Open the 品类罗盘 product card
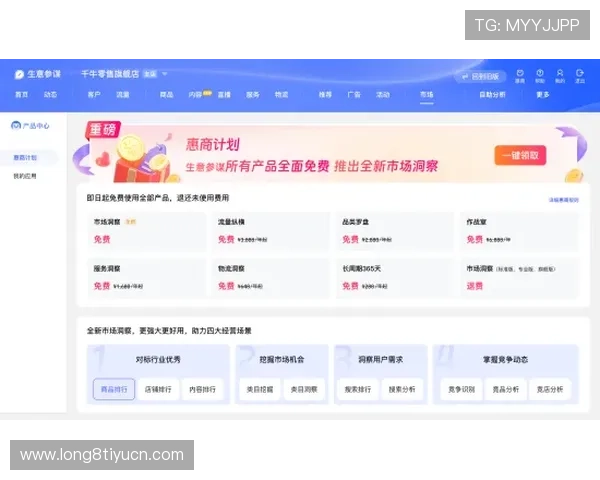The image size is (600, 480). (x=395, y=232)
